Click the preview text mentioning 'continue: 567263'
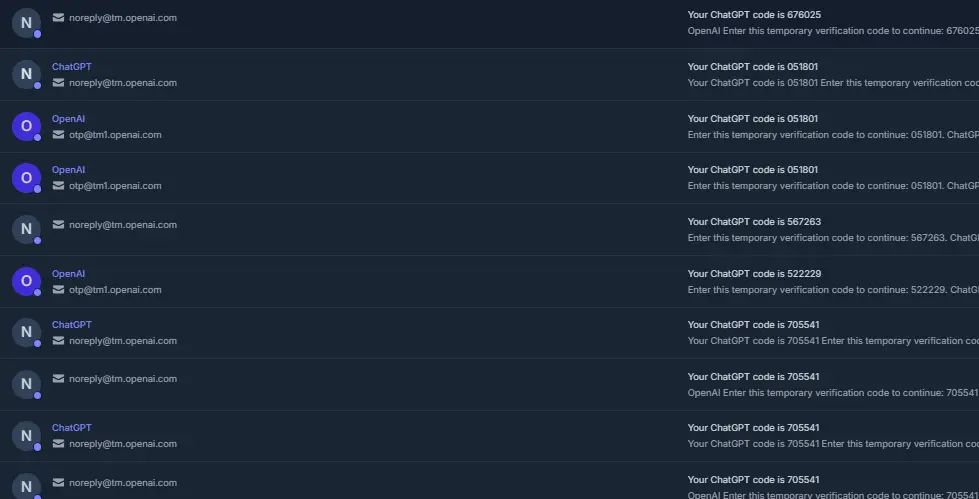Screen dimensions: 979x499 pos(833,238)
